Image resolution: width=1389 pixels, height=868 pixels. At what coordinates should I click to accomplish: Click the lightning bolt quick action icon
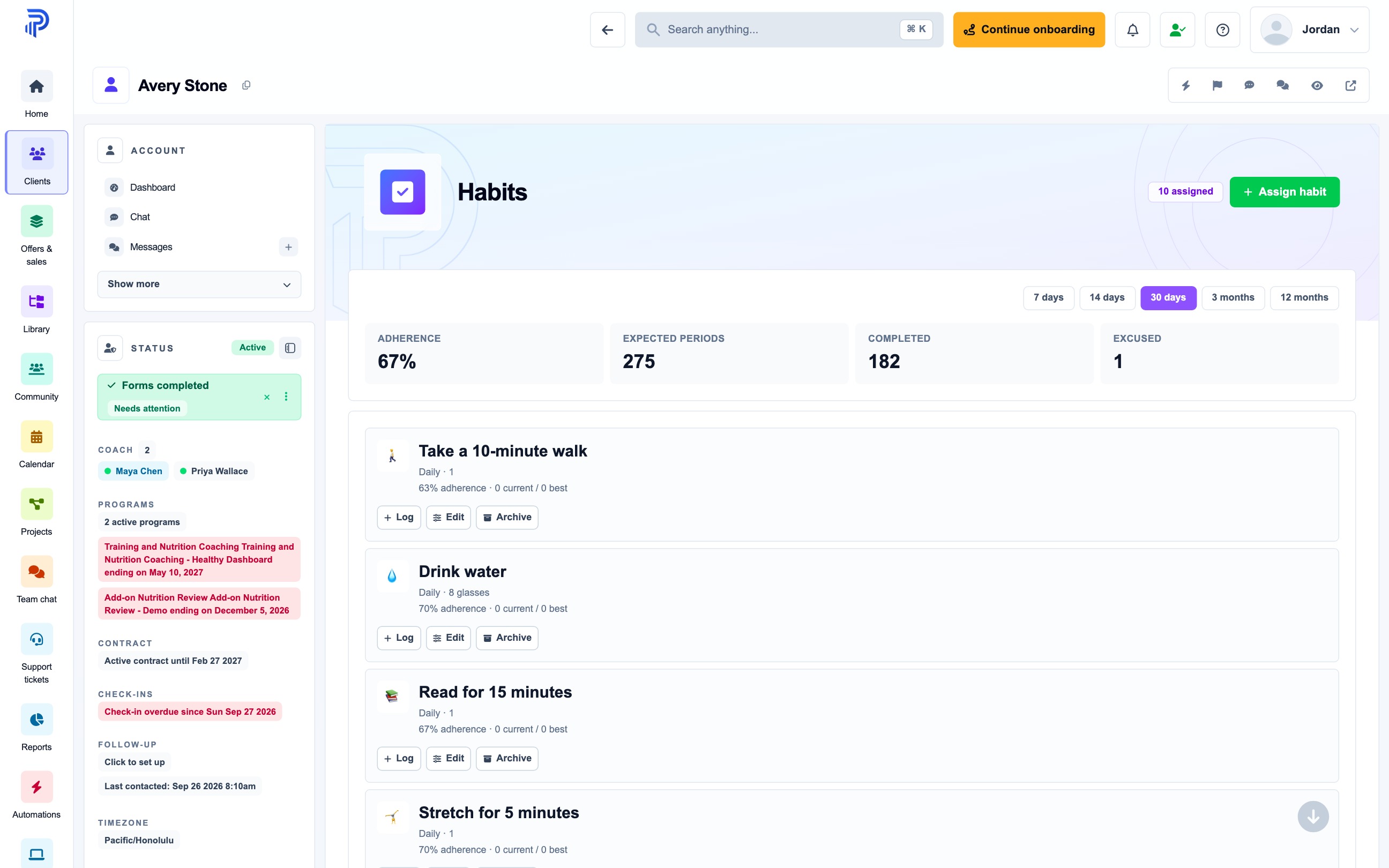coord(1185,86)
